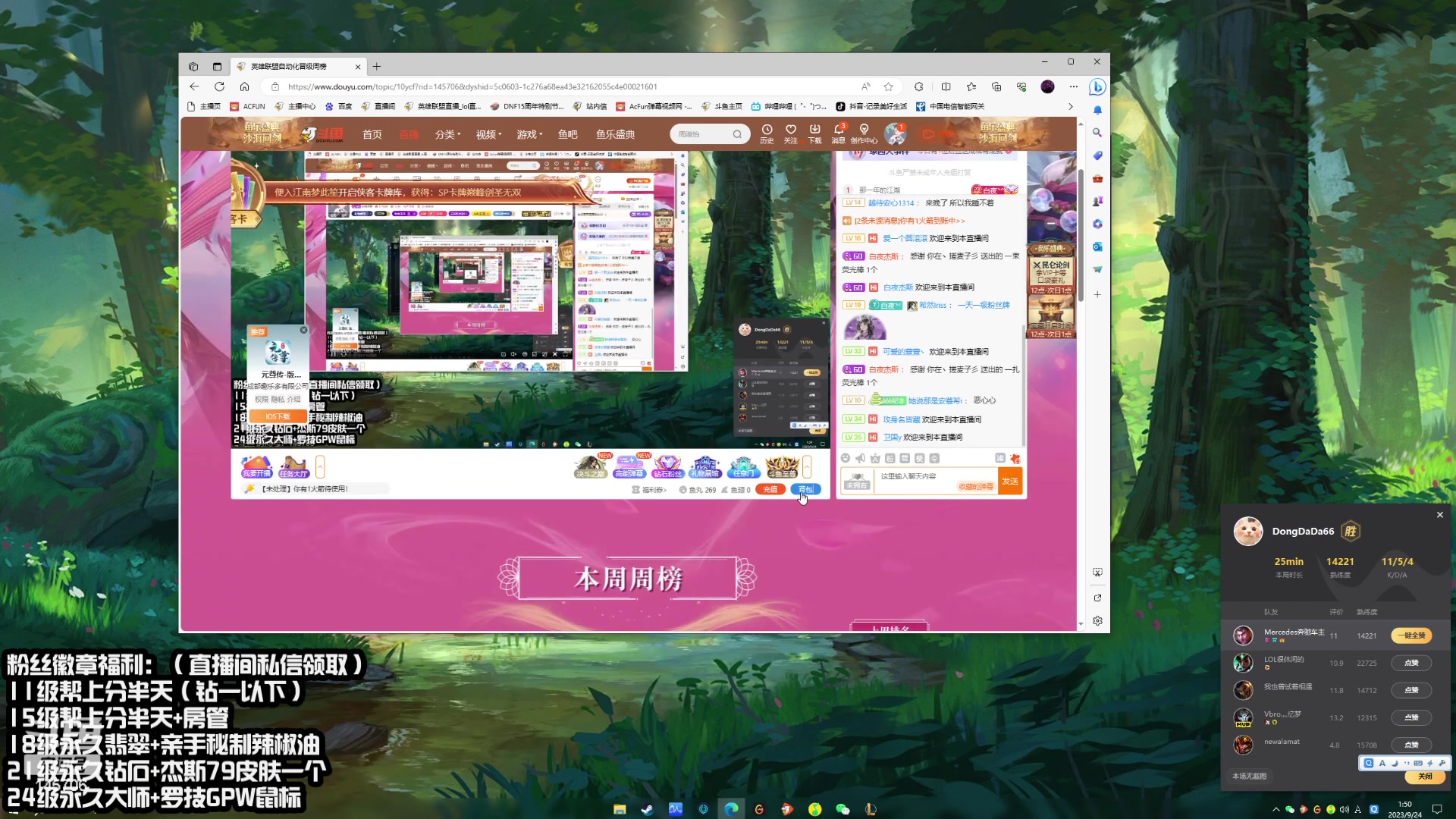Click the Douyu search magnifier icon

click(737, 134)
